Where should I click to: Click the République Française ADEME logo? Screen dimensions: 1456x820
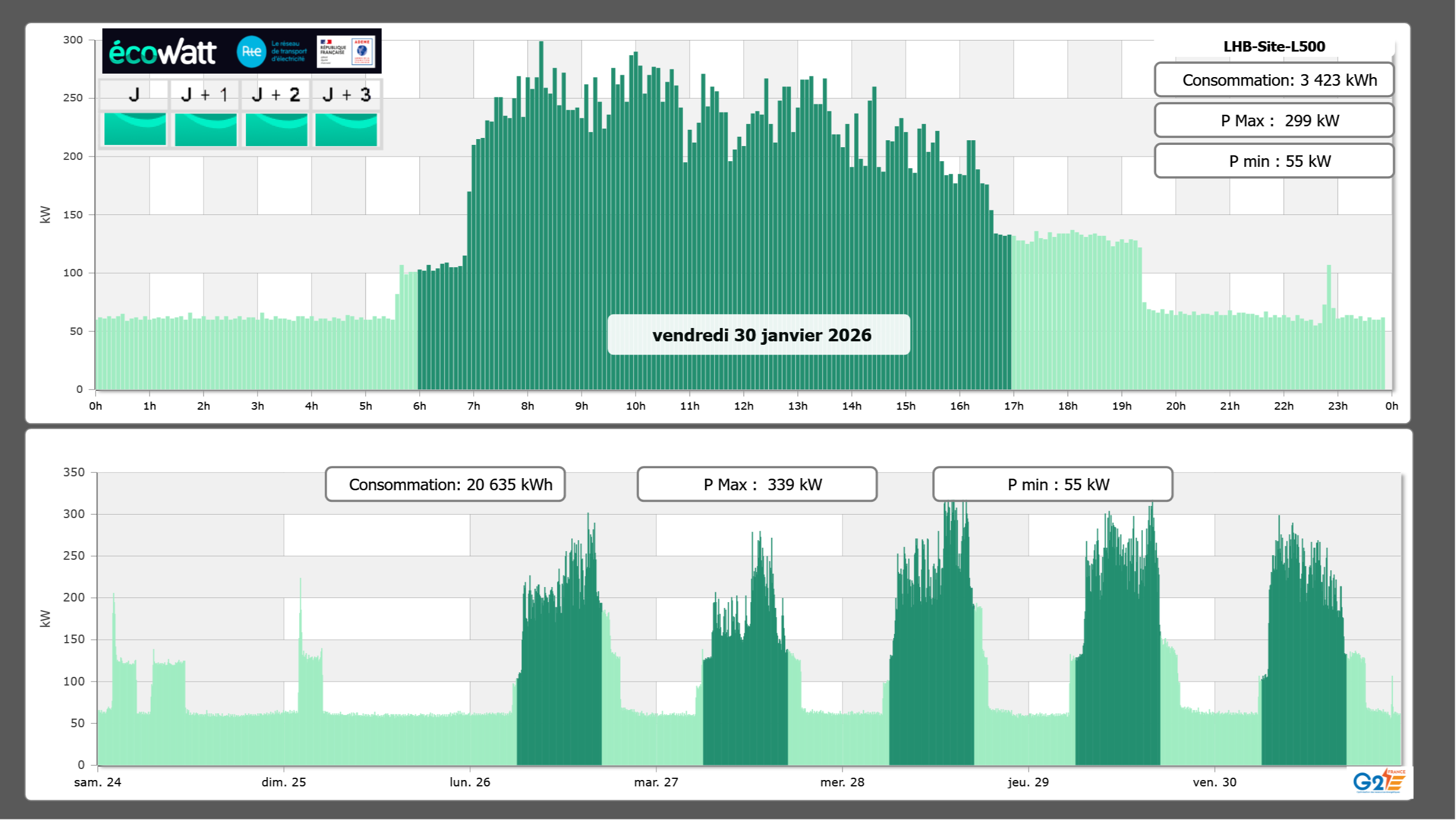click(x=346, y=52)
